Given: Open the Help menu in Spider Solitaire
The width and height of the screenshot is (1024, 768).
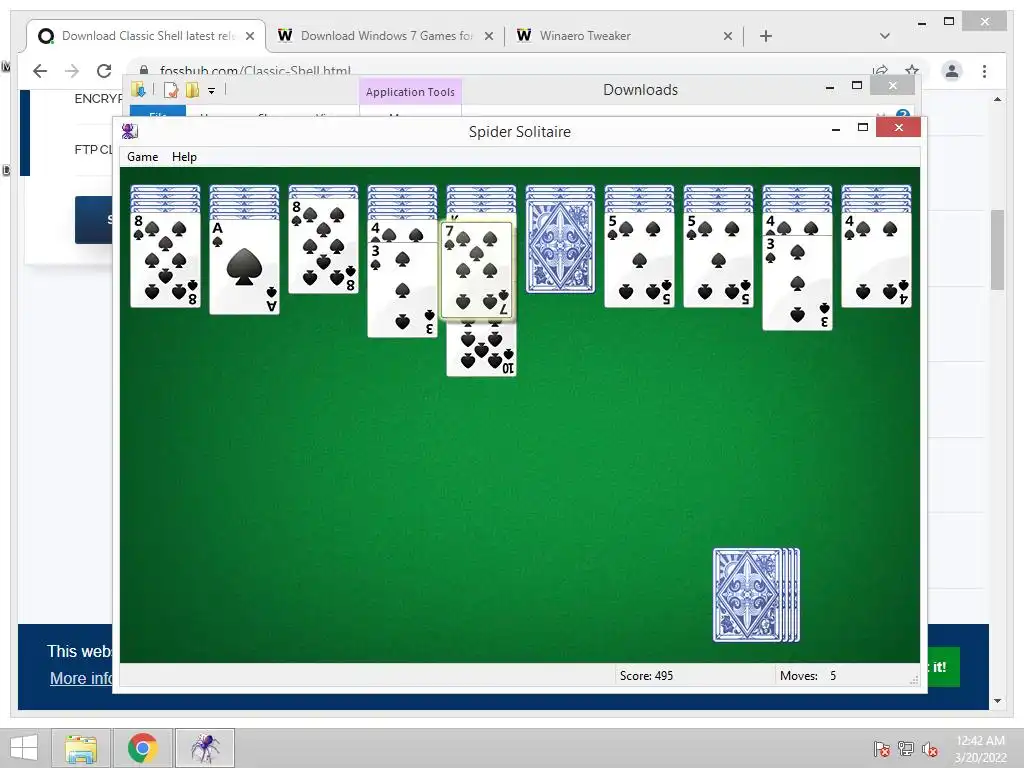Looking at the screenshot, I should [x=184, y=157].
